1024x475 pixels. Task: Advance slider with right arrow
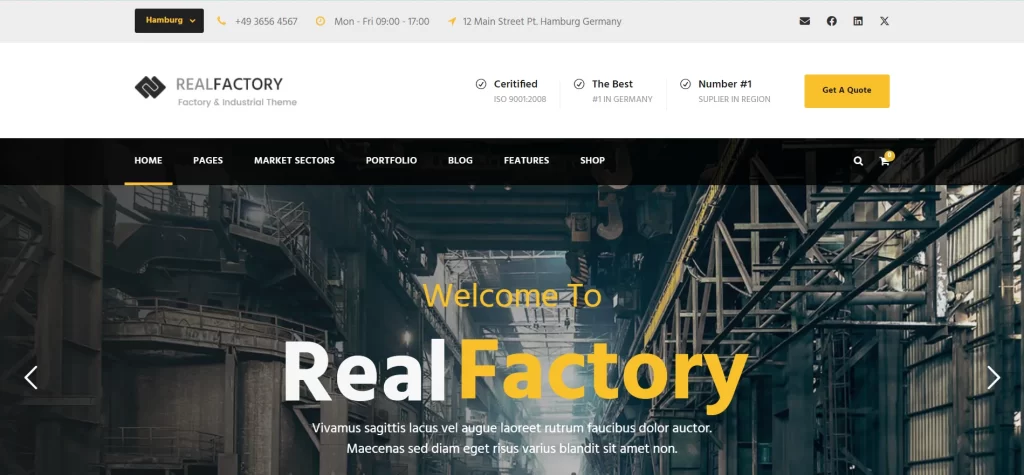click(x=993, y=377)
